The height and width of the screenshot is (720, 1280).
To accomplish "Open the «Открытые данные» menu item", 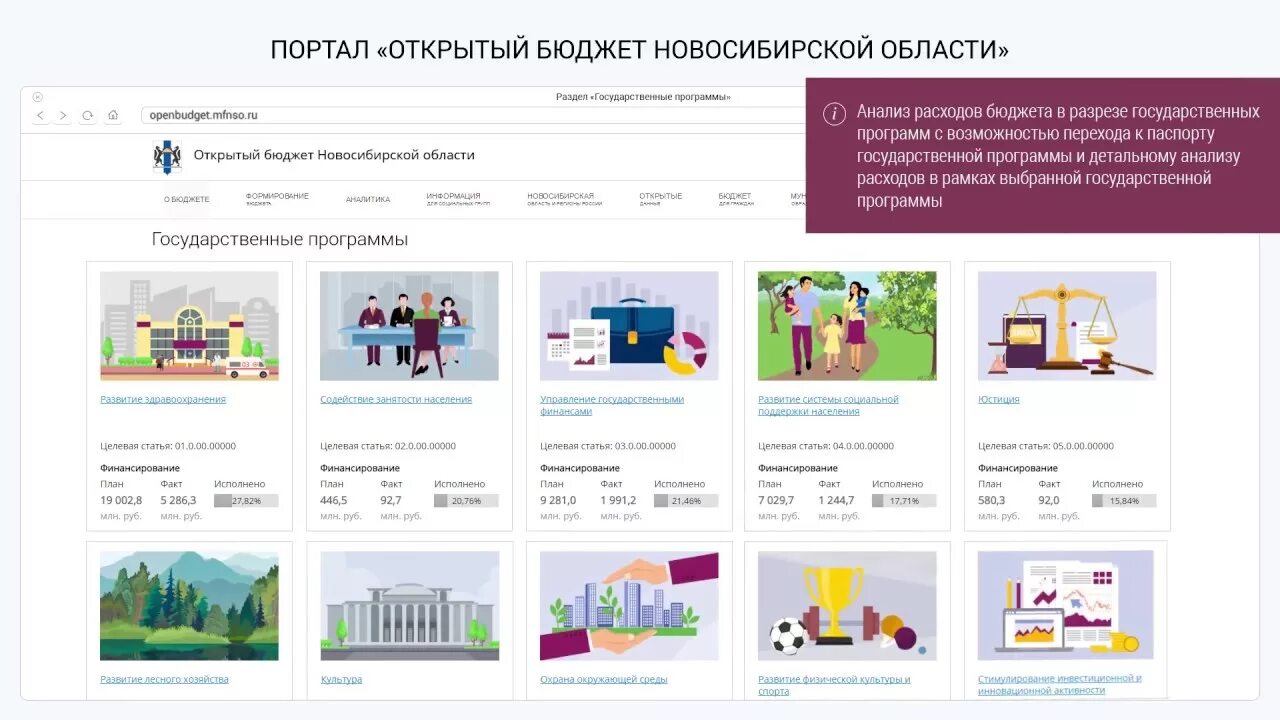I will click(661, 198).
